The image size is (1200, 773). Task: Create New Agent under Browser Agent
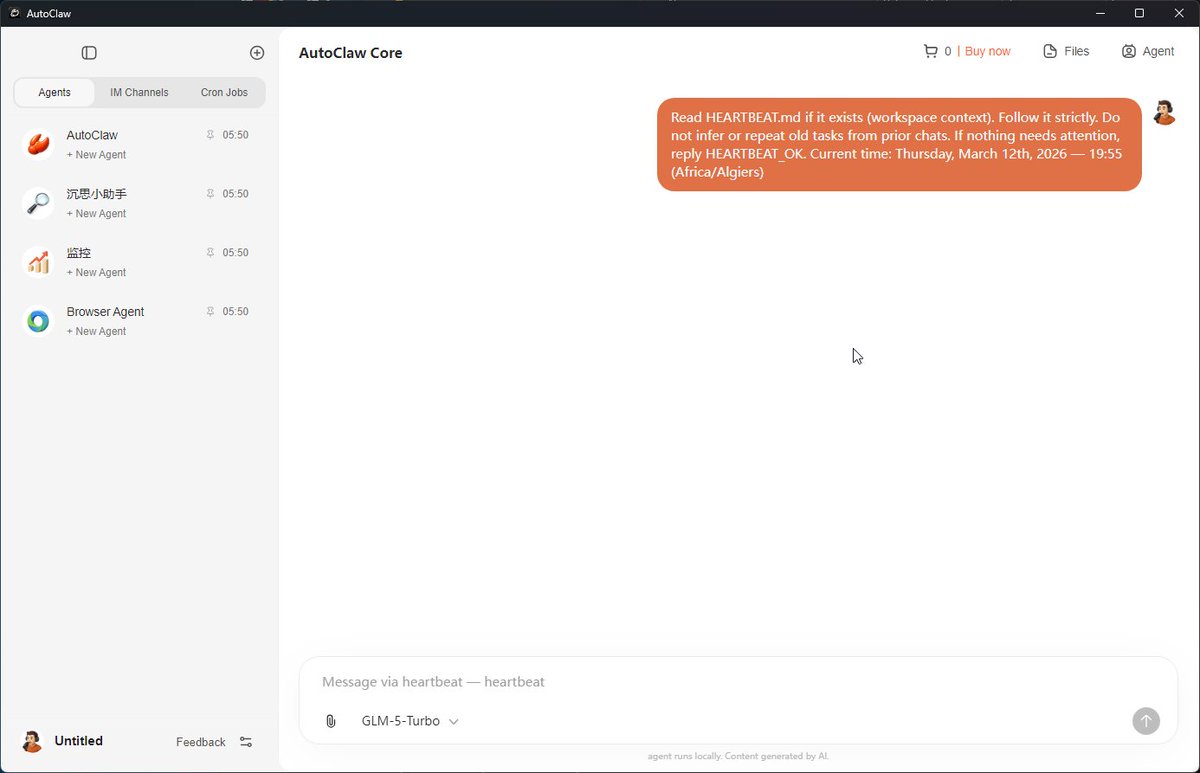(x=96, y=332)
